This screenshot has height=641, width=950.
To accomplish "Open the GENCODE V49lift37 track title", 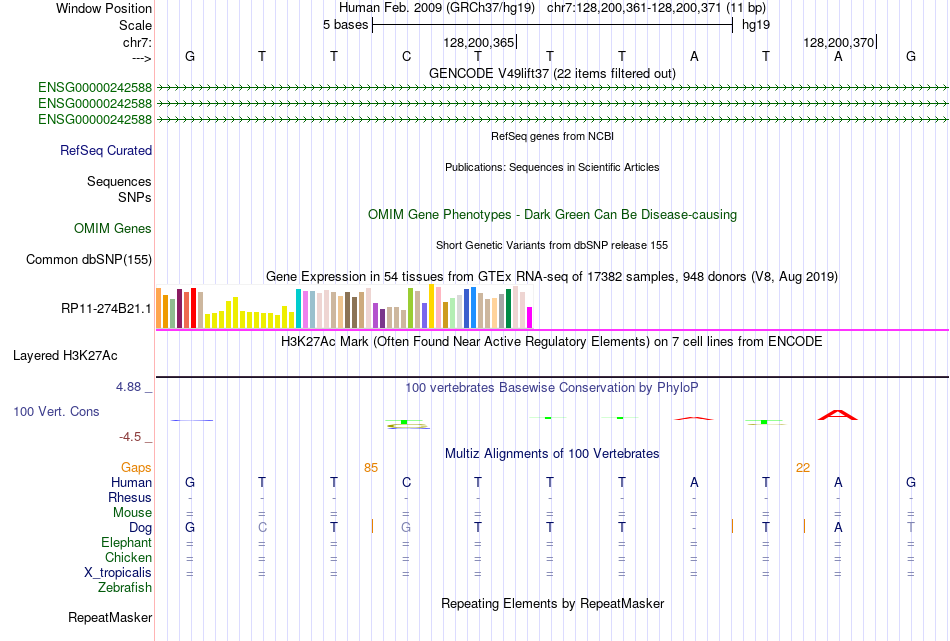I will pos(552,73).
